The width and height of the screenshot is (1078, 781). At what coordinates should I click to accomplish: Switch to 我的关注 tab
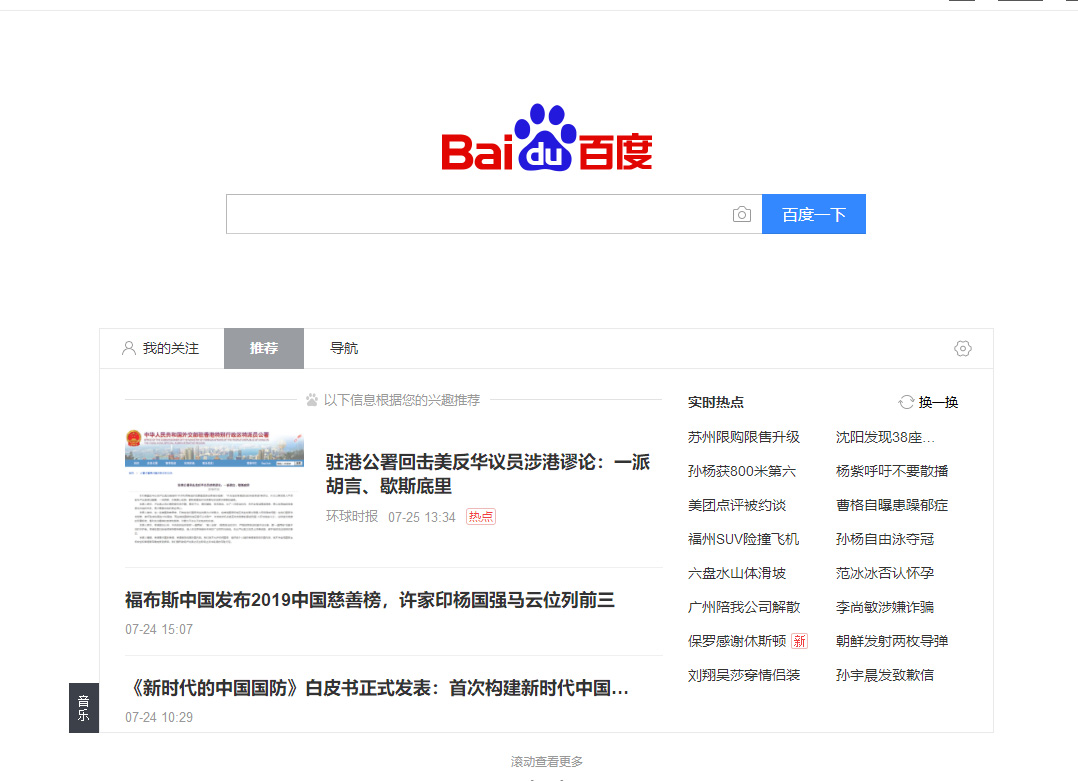tap(162, 349)
